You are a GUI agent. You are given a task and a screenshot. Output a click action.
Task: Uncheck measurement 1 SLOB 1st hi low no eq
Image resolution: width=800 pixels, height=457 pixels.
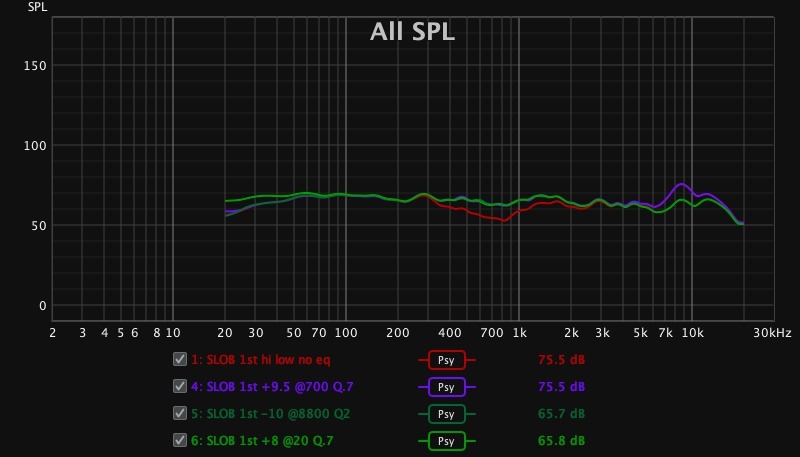[180, 359]
